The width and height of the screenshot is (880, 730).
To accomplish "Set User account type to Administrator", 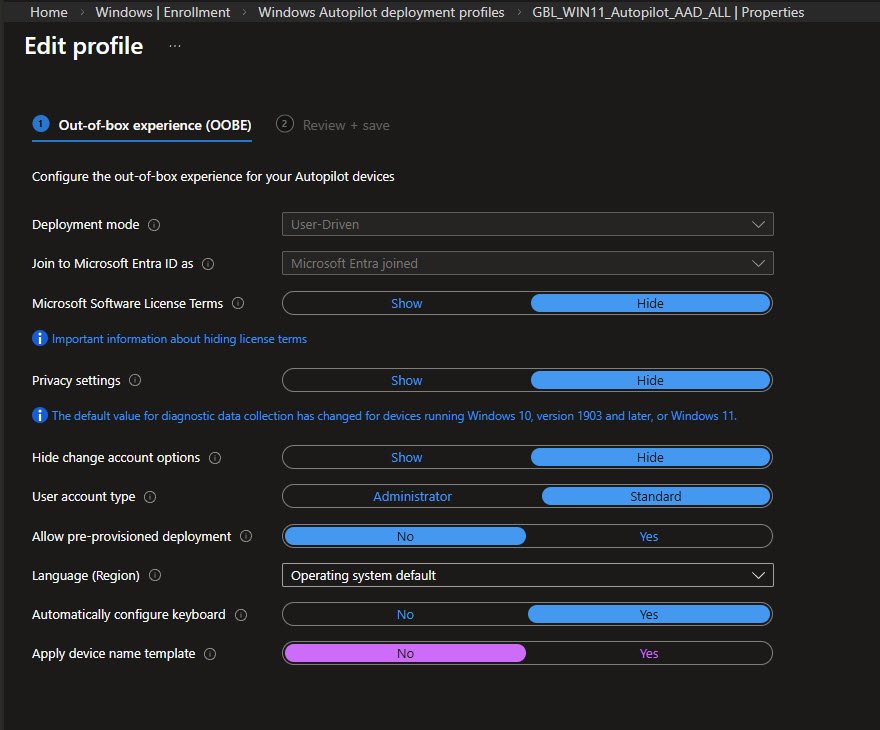I will coord(412,497).
